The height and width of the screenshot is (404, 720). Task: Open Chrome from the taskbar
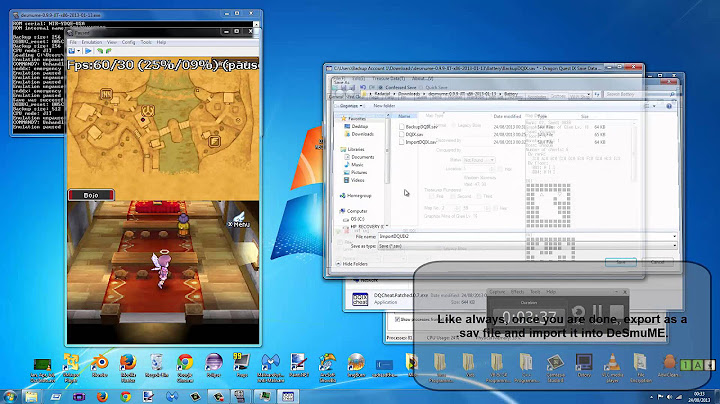coord(125,396)
